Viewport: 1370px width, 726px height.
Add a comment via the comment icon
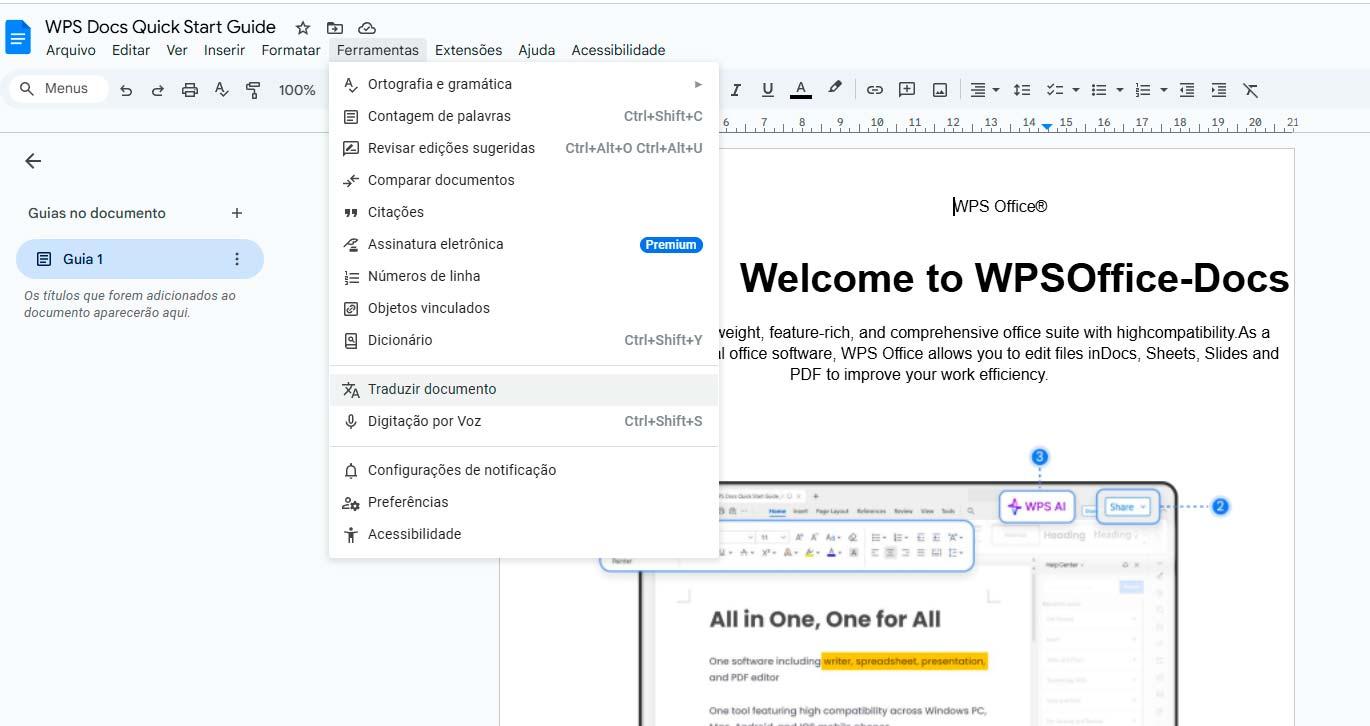point(906,89)
